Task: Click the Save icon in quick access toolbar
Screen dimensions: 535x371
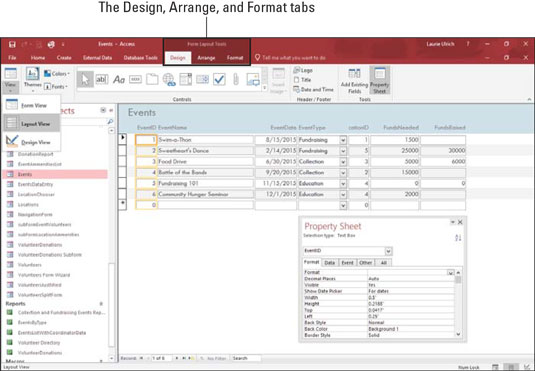Action: (x=12, y=44)
